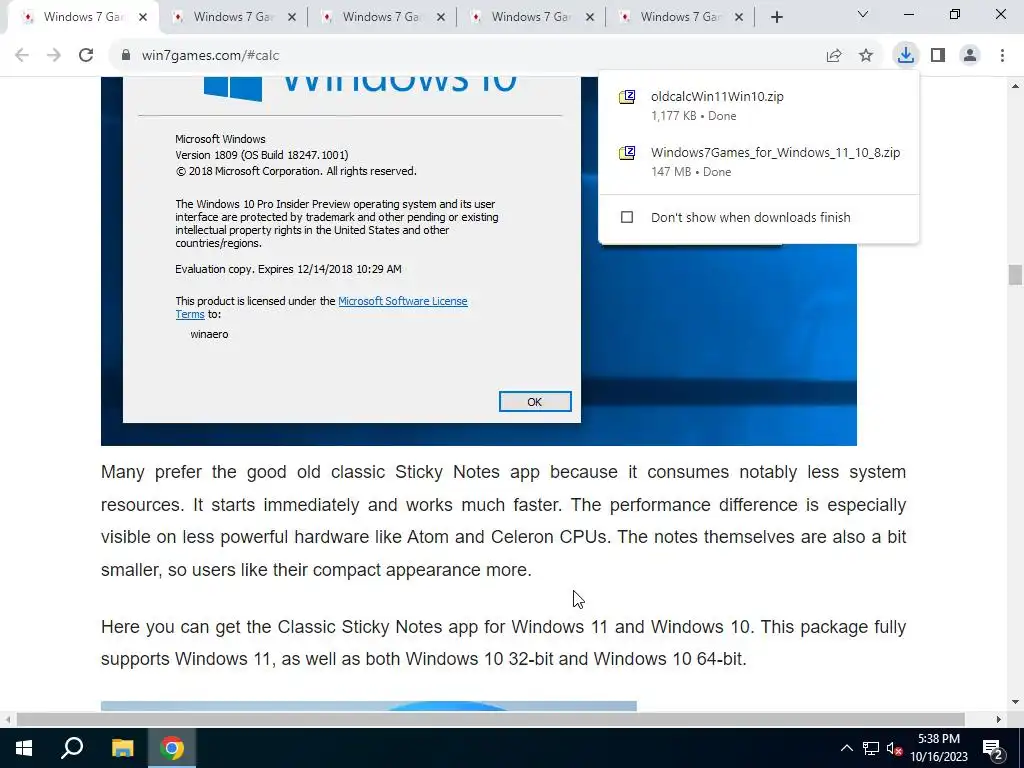Switch to the second Windows 7 Games tab

pyautogui.click(x=232, y=17)
